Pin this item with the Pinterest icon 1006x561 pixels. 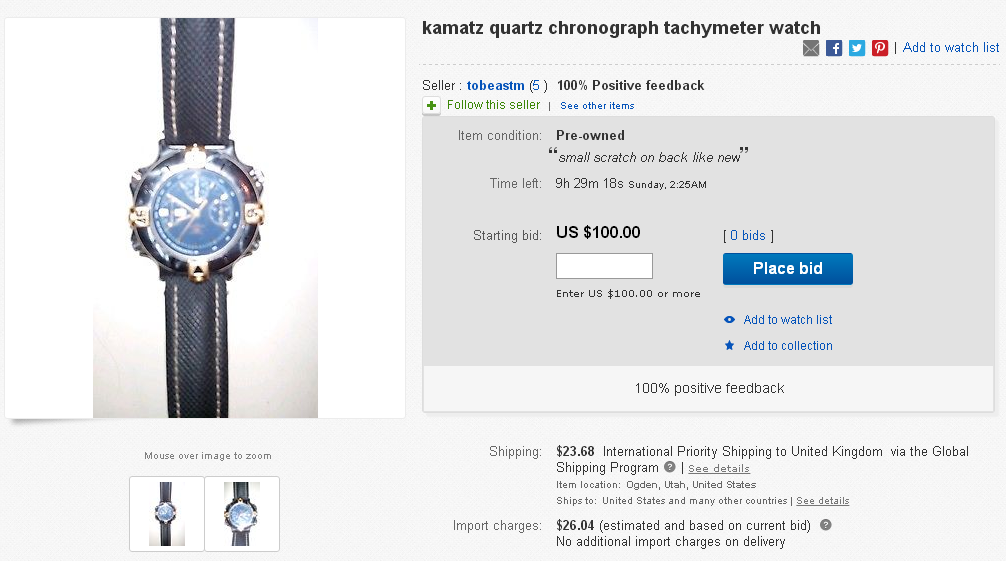tap(880, 48)
